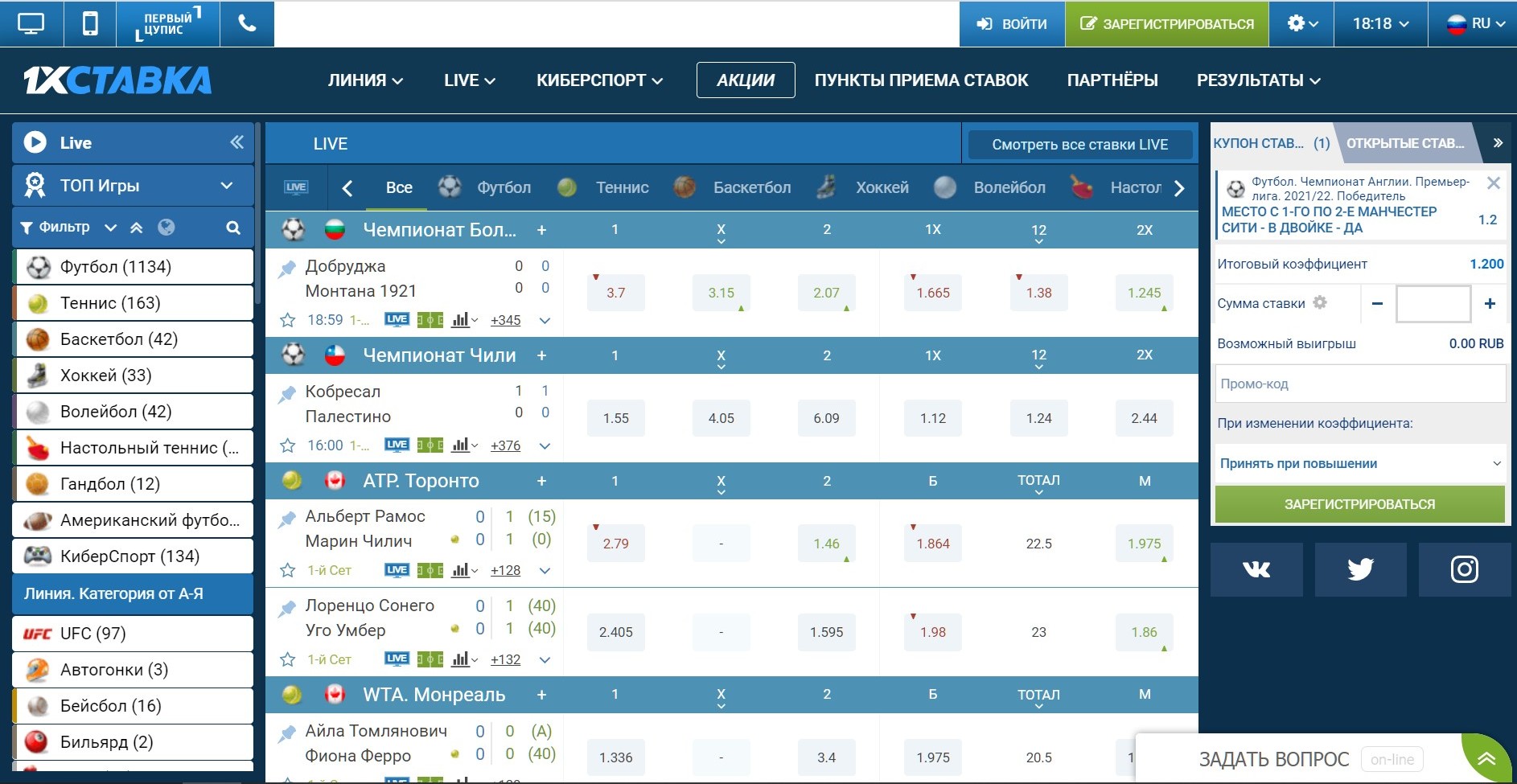
Task: Increase the bet amount with plus
Action: click(1490, 303)
